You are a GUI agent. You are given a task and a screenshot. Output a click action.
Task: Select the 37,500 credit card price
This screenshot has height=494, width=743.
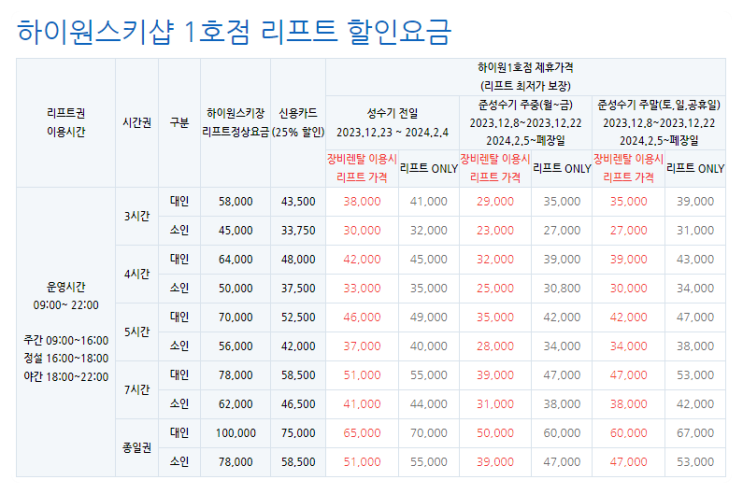pos(298,288)
